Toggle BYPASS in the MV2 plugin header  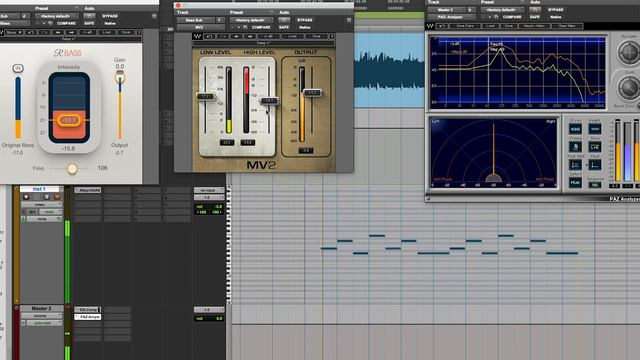click(x=304, y=20)
